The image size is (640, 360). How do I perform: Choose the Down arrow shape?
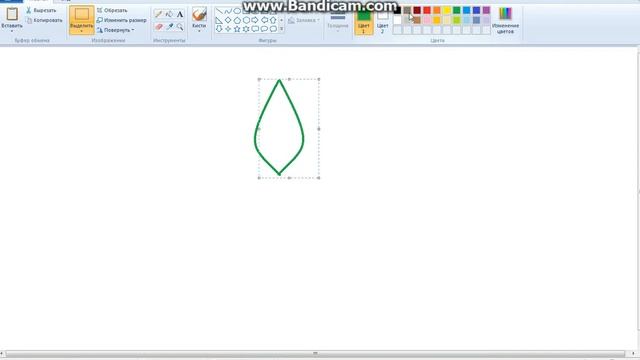[219, 29]
